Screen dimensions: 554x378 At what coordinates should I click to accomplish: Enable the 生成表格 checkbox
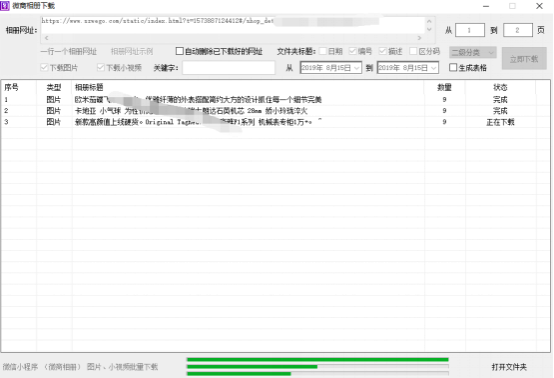(x=453, y=67)
